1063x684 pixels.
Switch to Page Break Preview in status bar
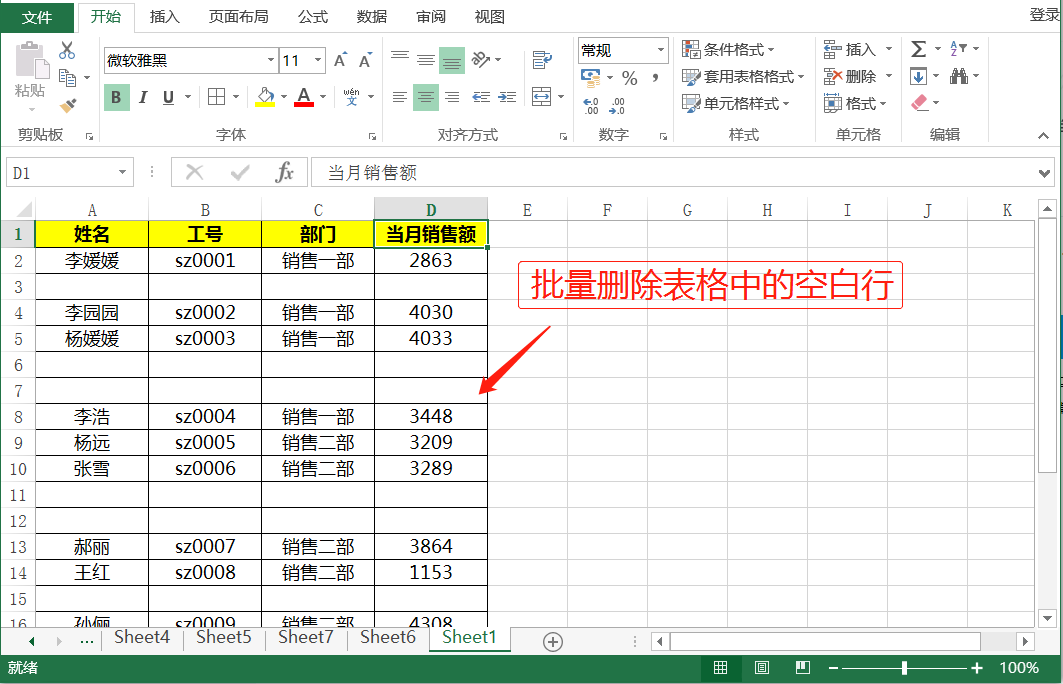tap(803, 668)
